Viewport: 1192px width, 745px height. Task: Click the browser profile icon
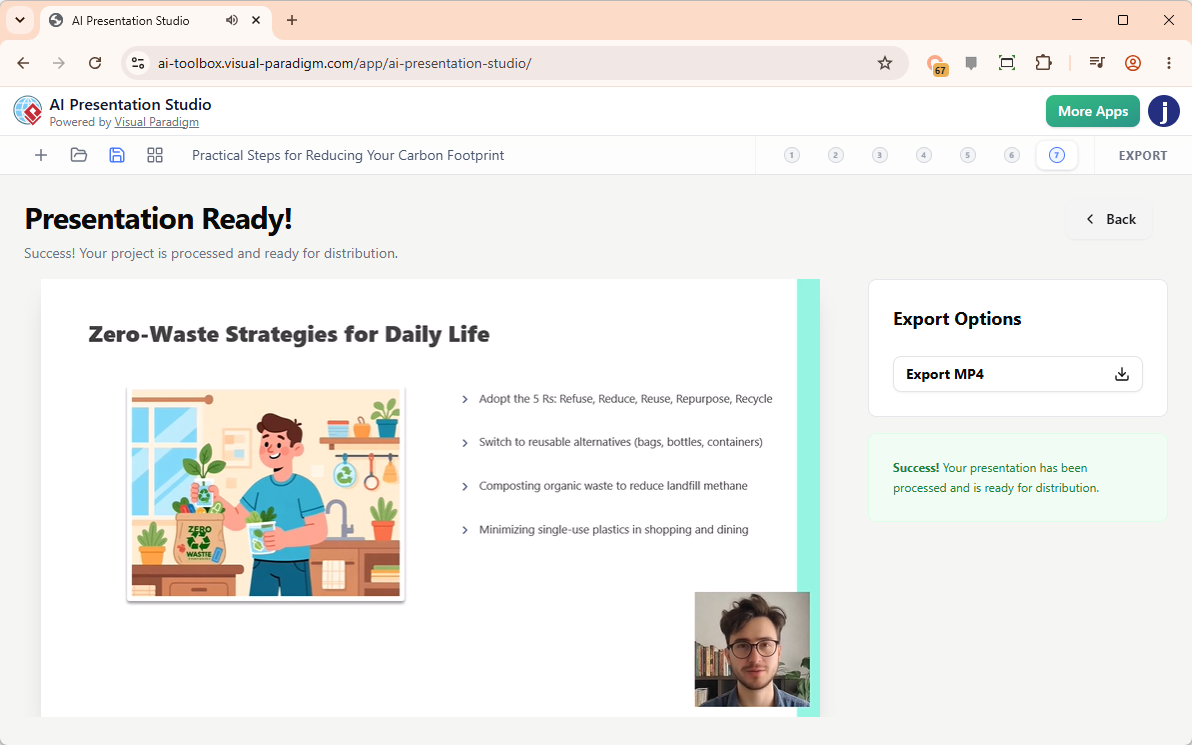click(1133, 63)
